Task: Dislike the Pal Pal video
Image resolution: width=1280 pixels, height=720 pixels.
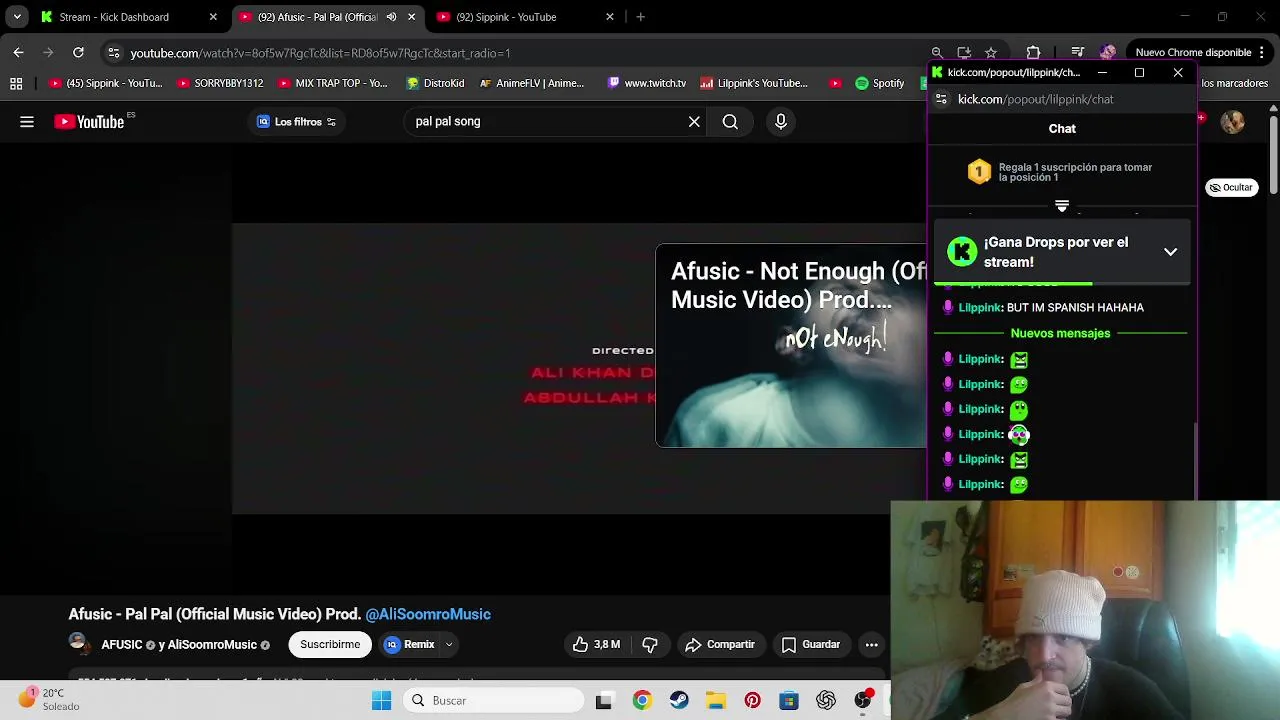Action: tap(650, 645)
